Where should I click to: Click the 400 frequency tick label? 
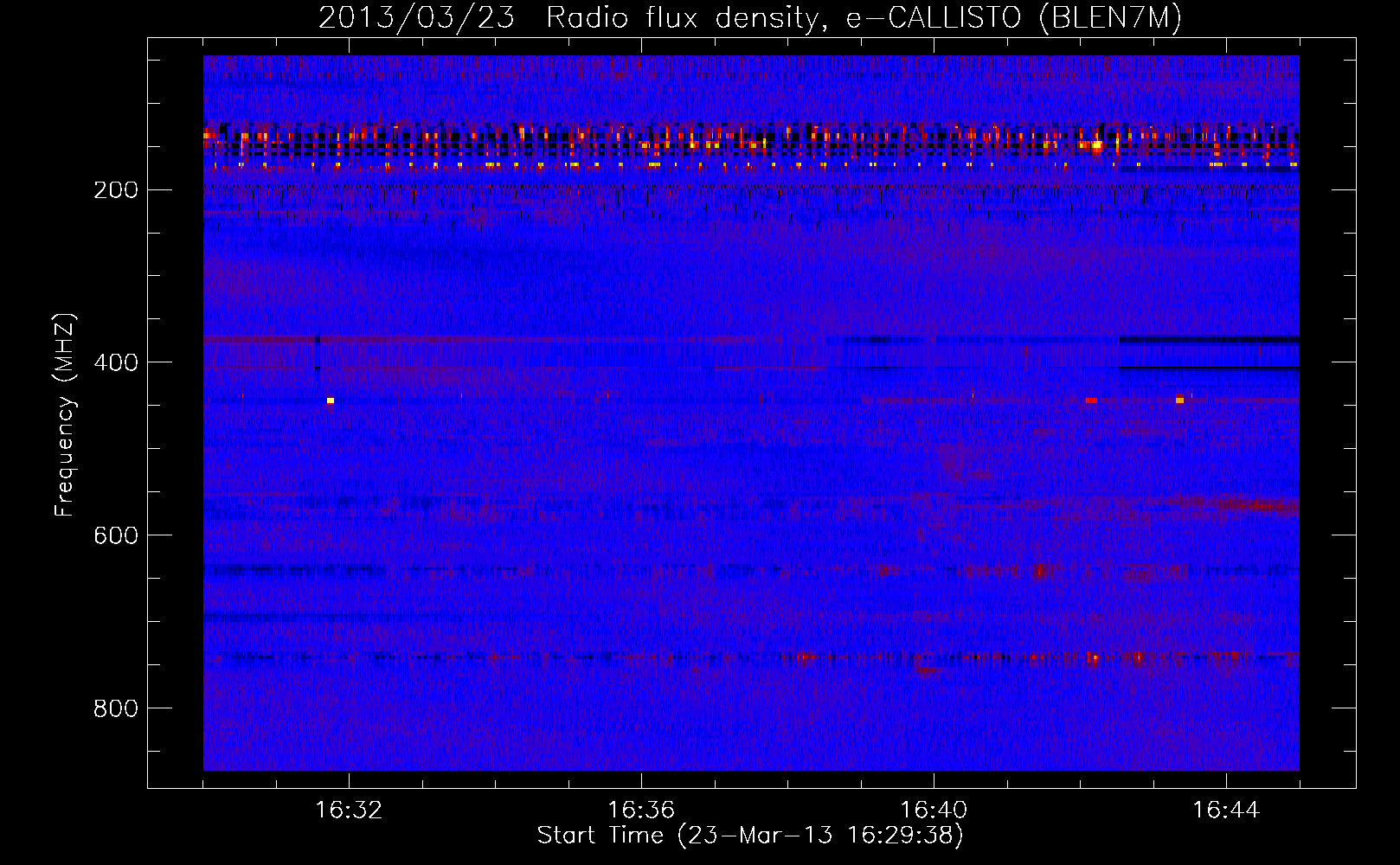[116, 362]
